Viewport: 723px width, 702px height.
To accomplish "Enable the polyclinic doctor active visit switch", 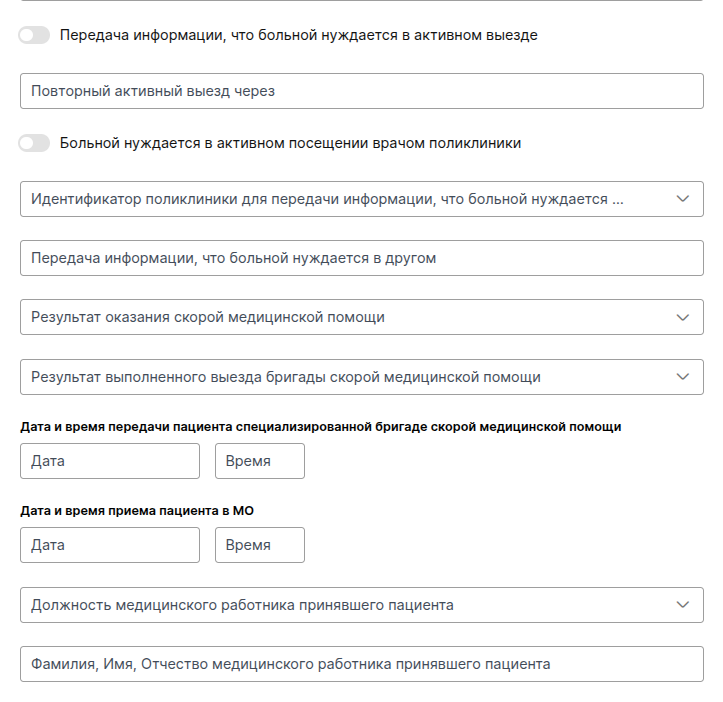I will coord(34,143).
